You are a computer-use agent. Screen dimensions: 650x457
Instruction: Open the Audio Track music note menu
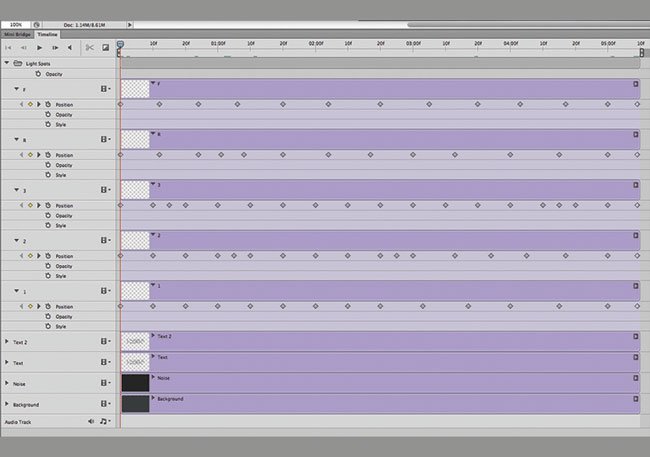(x=104, y=422)
